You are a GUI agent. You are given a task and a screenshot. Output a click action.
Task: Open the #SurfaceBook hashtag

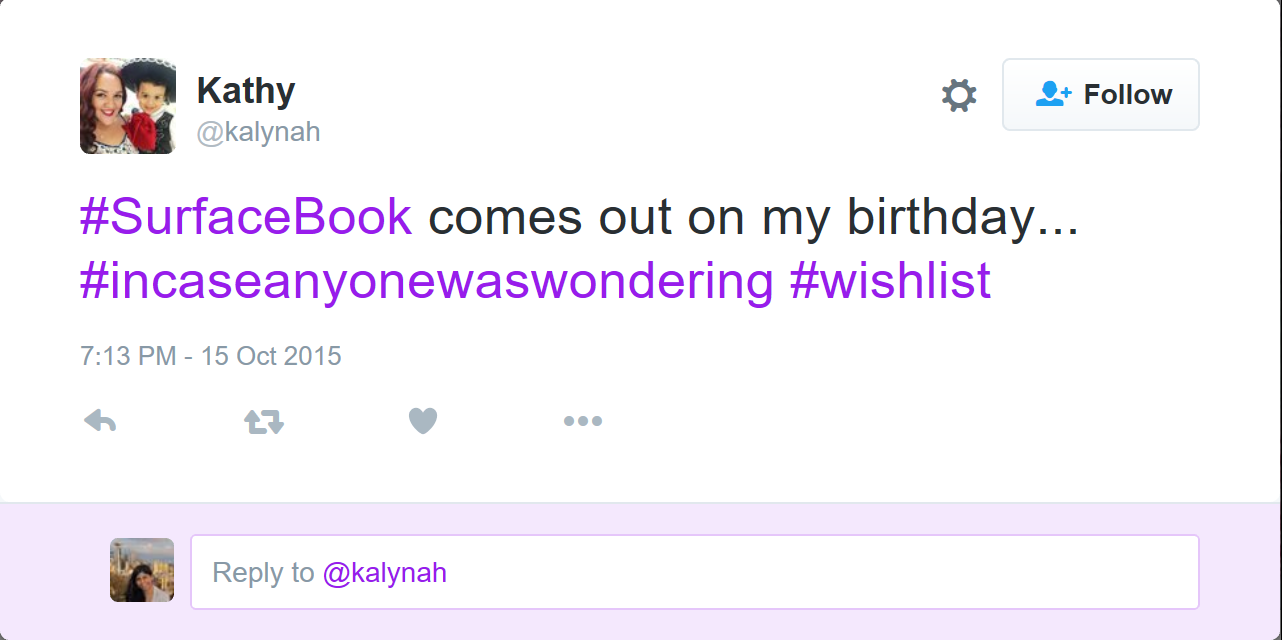pyautogui.click(x=246, y=217)
